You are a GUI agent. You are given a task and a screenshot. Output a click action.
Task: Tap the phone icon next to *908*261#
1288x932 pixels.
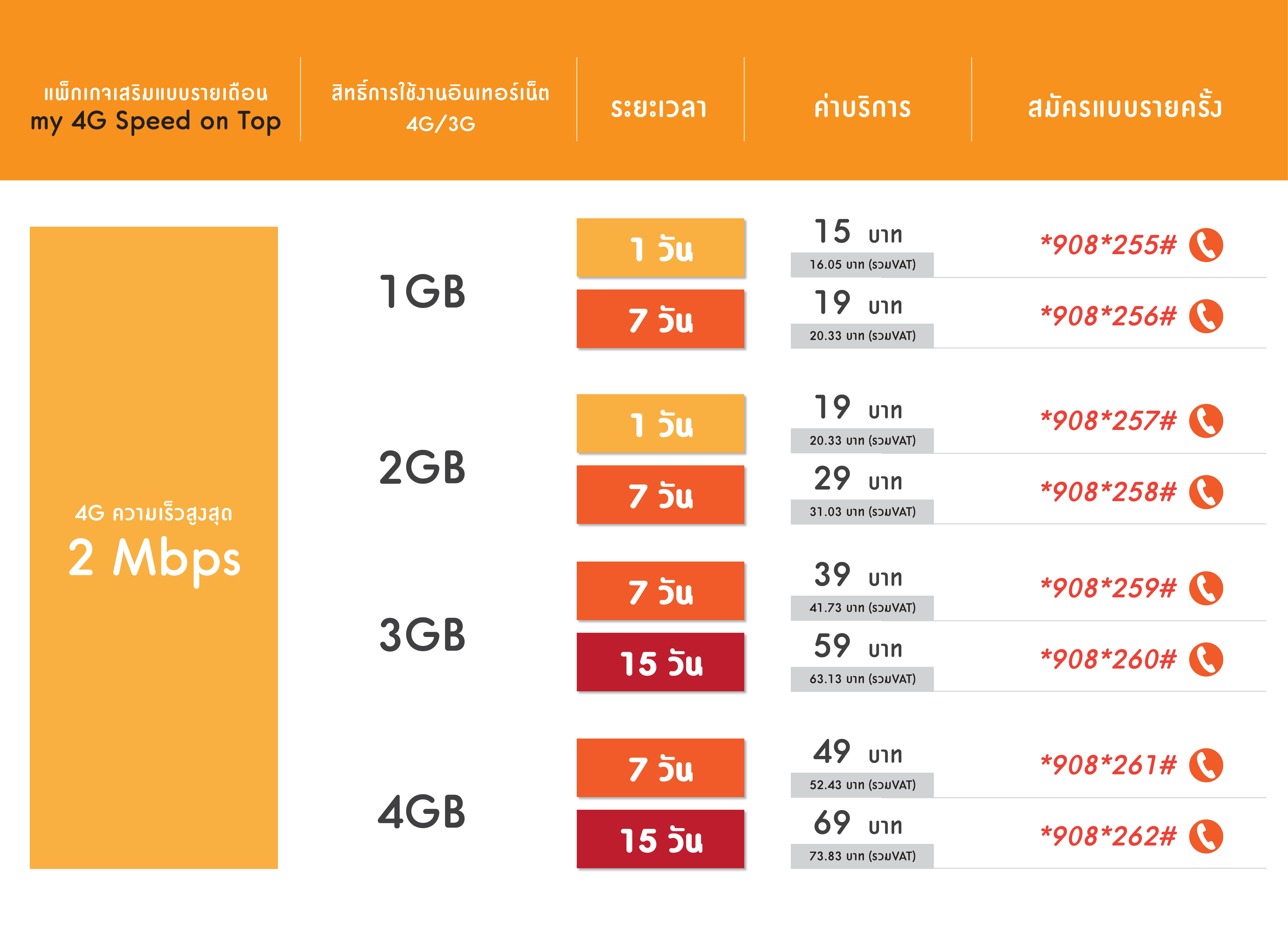pos(1206,765)
